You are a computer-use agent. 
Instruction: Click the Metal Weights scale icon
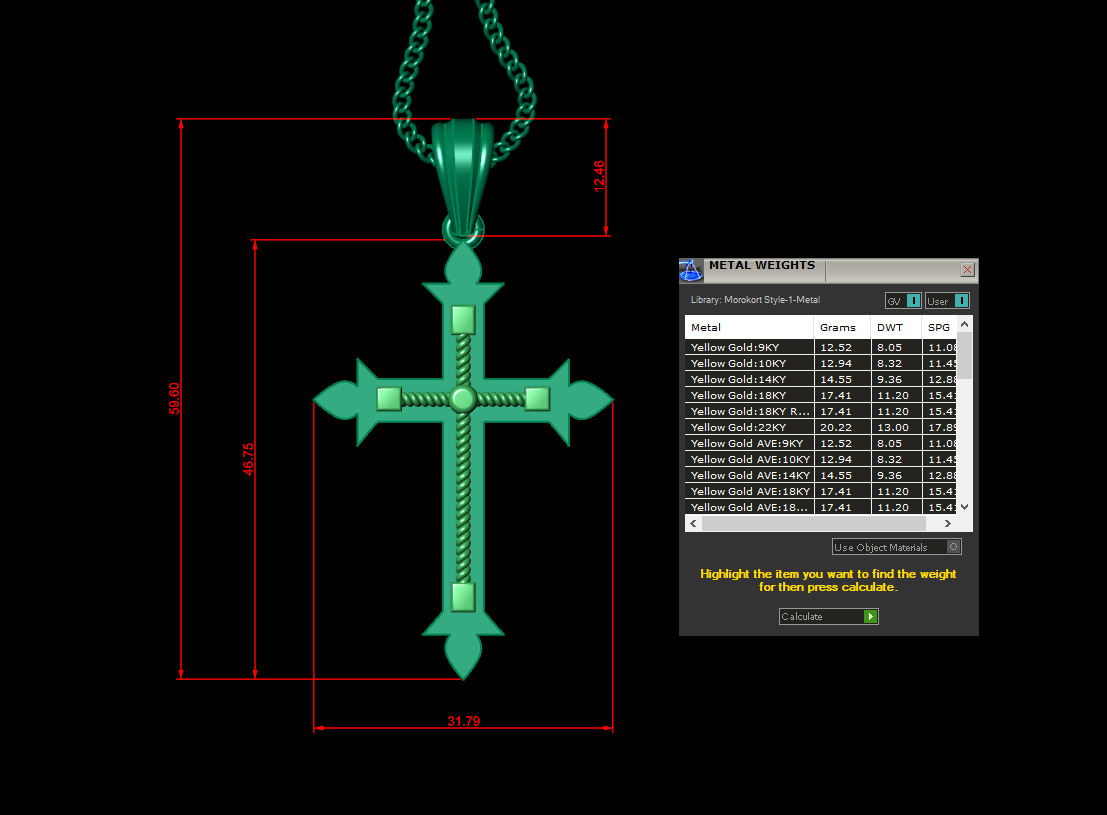click(690, 270)
